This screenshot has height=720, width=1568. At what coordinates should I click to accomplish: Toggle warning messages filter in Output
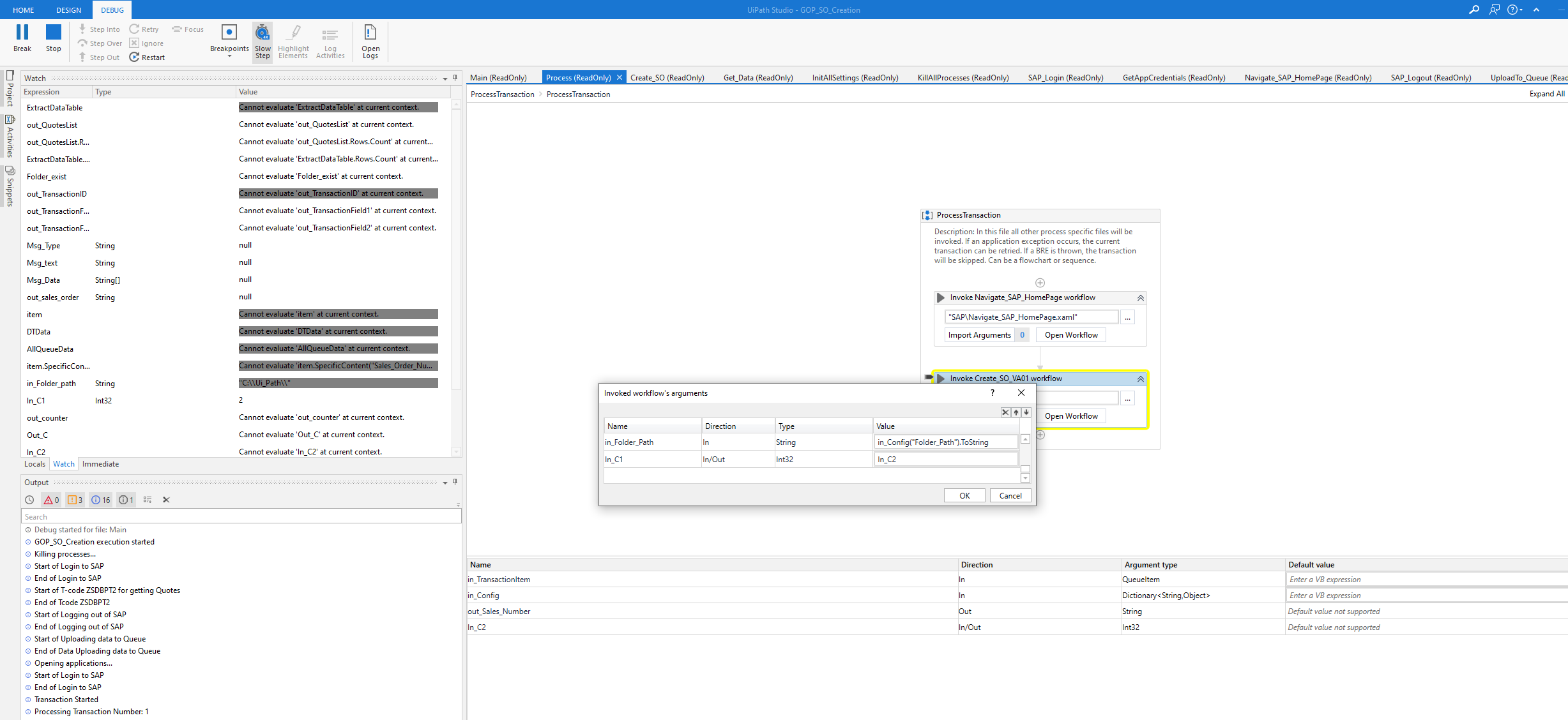coord(75,500)
